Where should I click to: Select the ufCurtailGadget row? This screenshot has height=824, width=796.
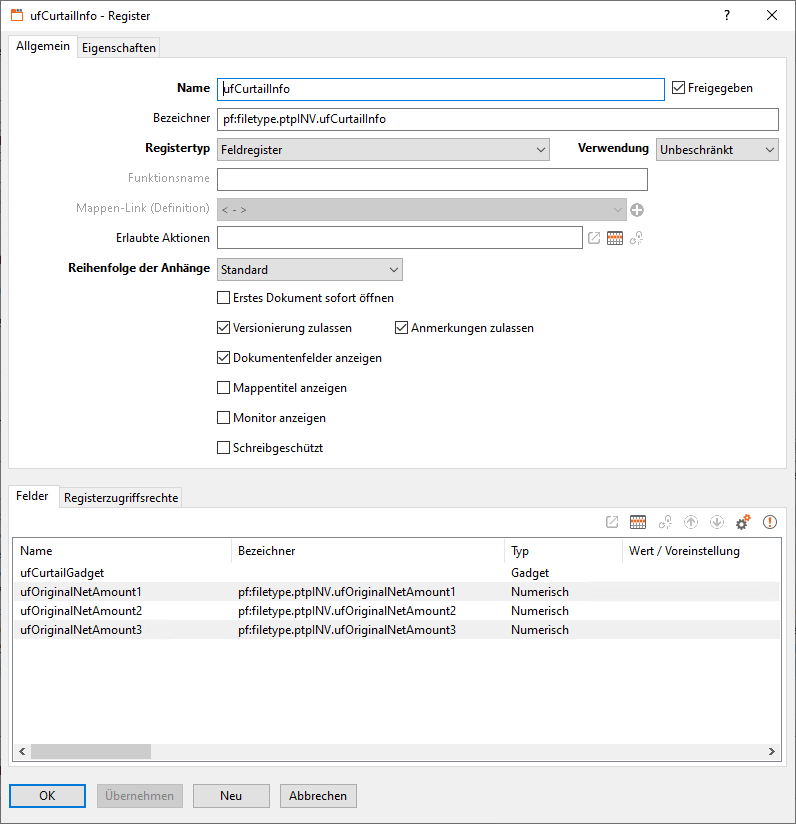397,573
